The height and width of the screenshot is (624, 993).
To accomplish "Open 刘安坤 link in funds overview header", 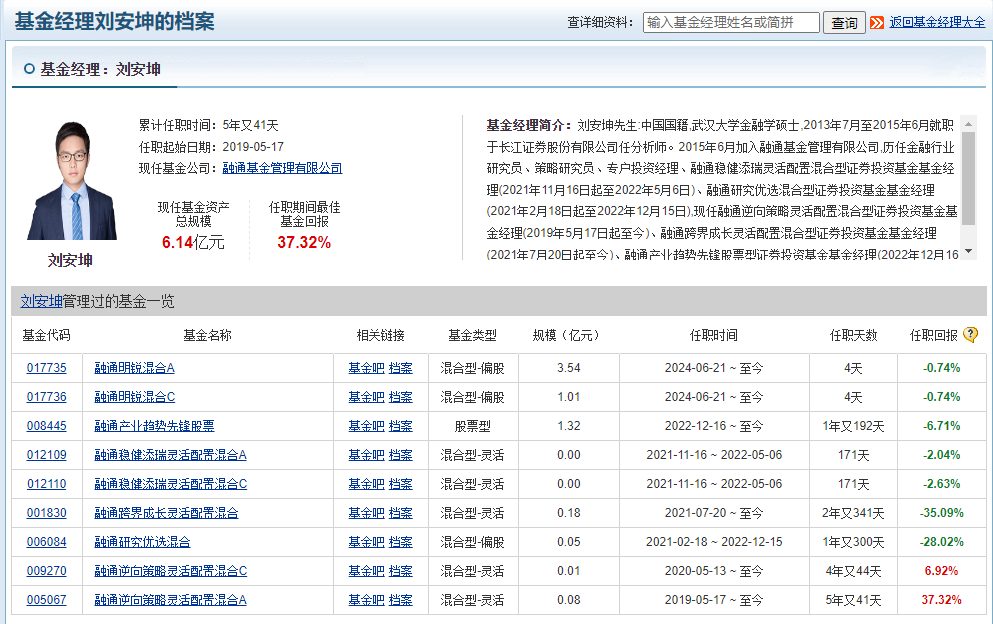I will point(41,302).
